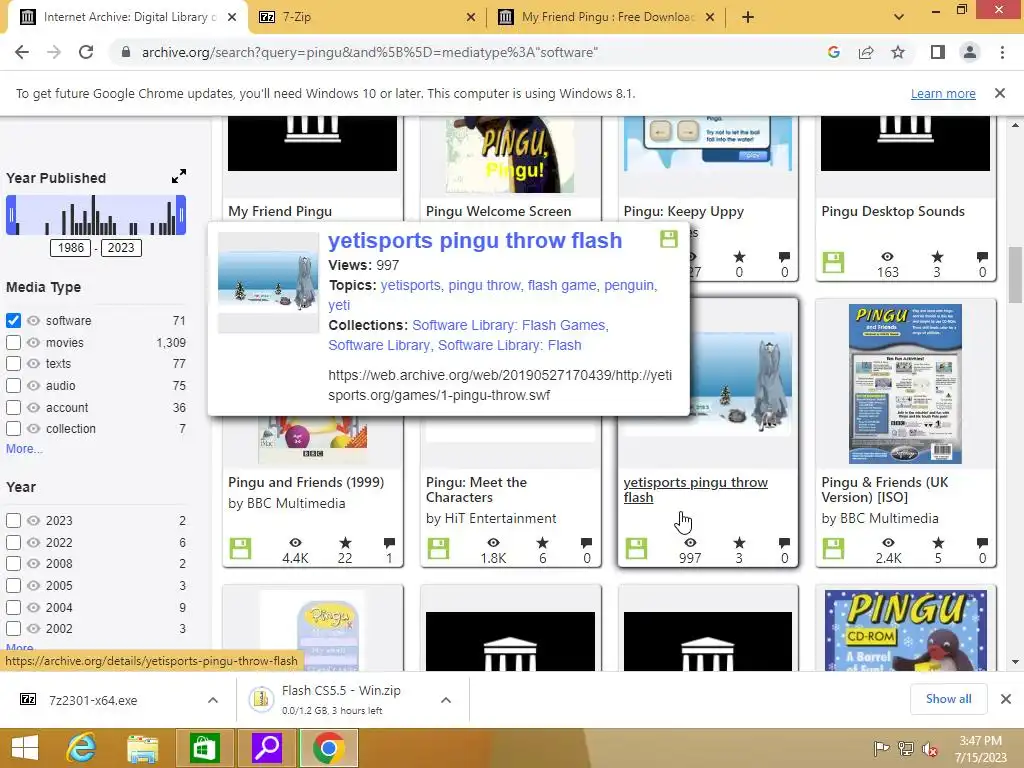Click floppy icon on Pingu: Meet the Characters card
This screenshot has width=1024, height=768.
pyautogui.click(x=438, y=549)
